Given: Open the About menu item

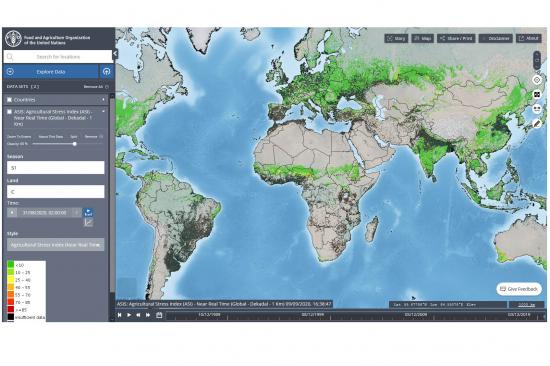Looking at the screenshot, I should [x=529, y=38].
